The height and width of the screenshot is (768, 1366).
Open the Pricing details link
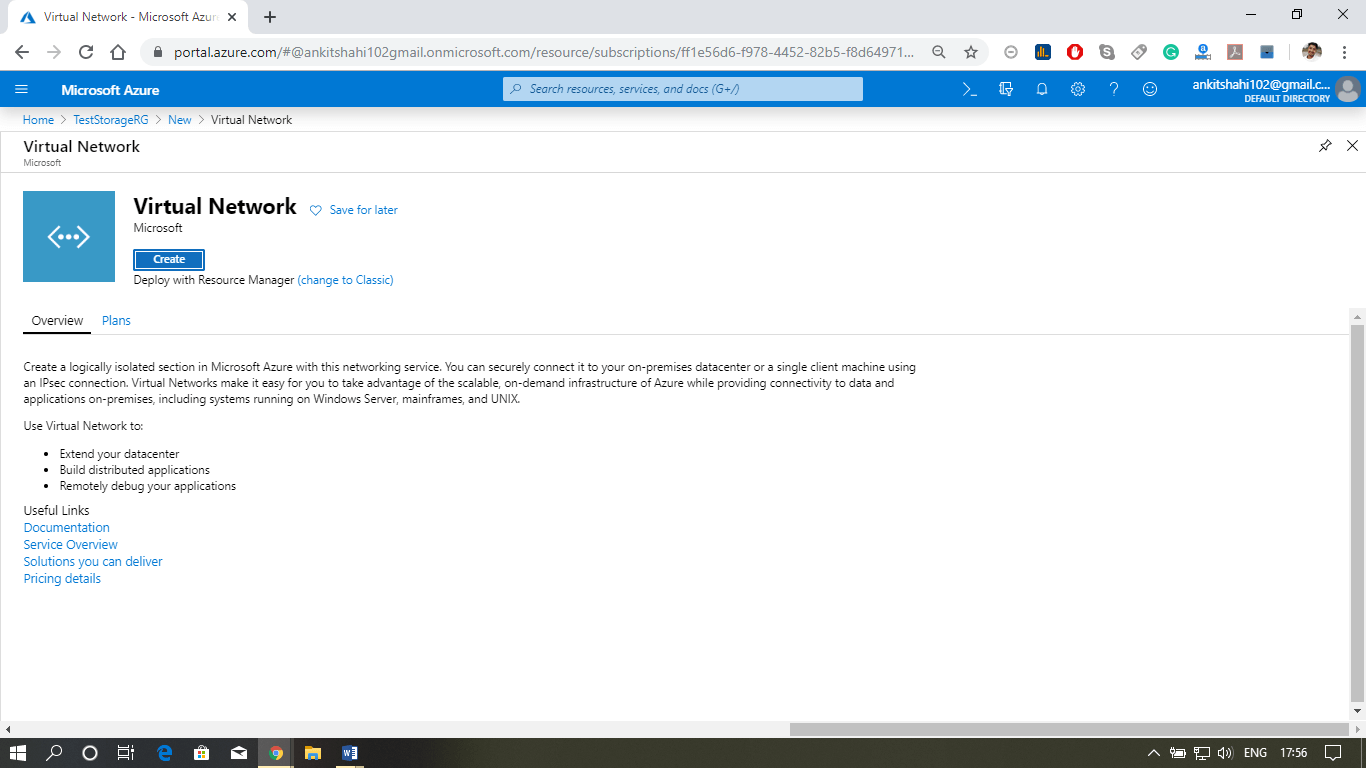pyautogui.click(x=62, y=579)
